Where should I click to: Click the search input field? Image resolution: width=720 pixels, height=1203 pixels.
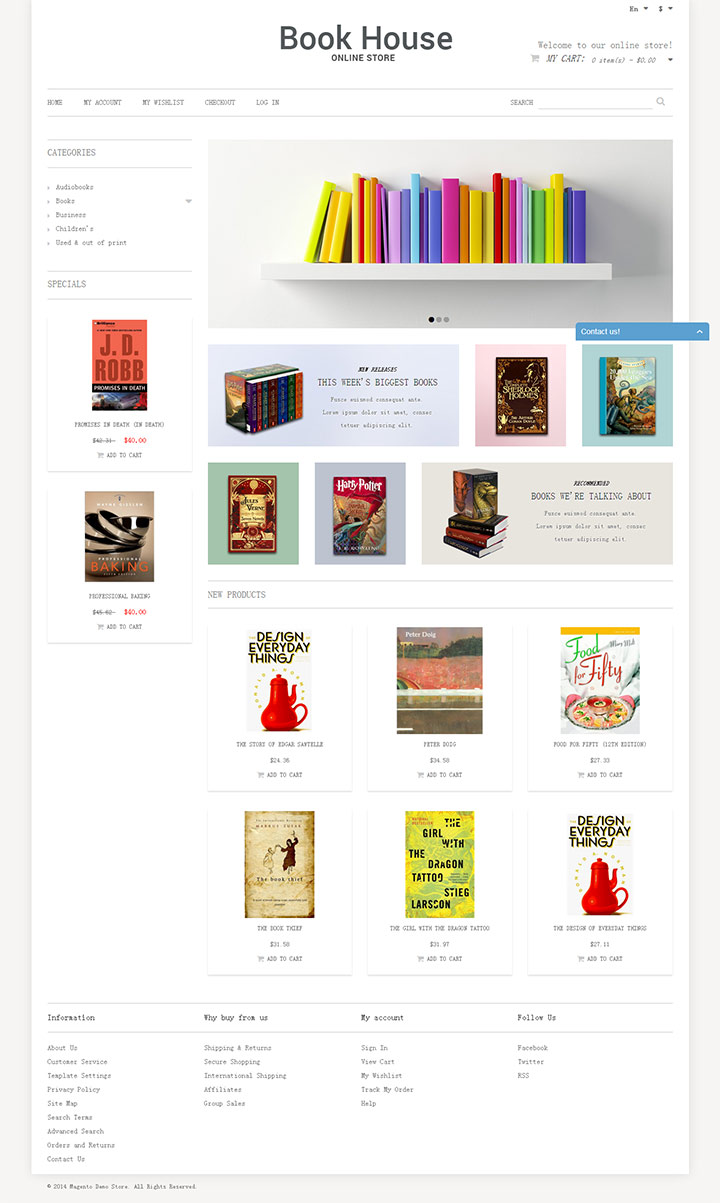click(595, 102)
